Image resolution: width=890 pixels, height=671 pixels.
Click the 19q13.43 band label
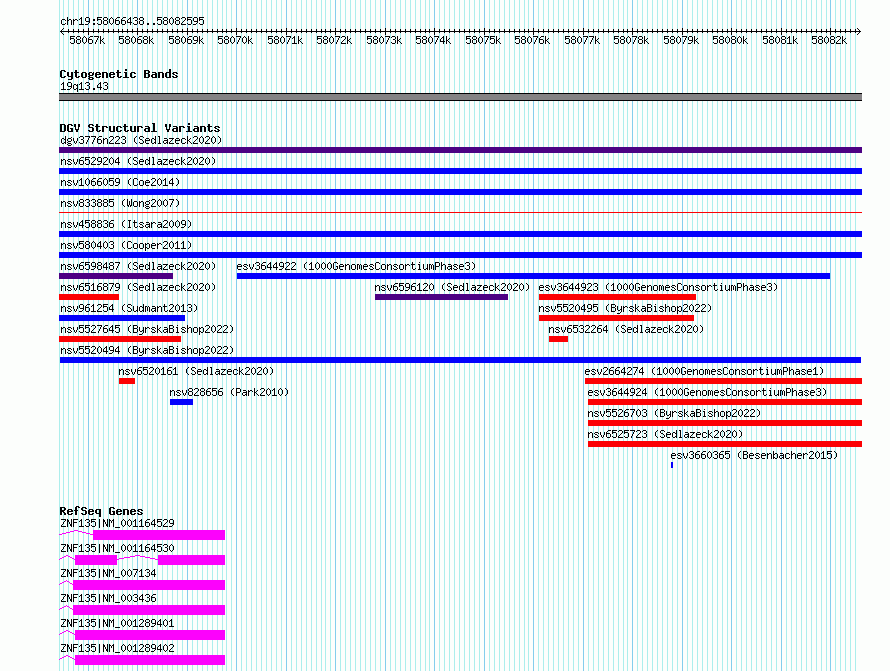point(84,86)
